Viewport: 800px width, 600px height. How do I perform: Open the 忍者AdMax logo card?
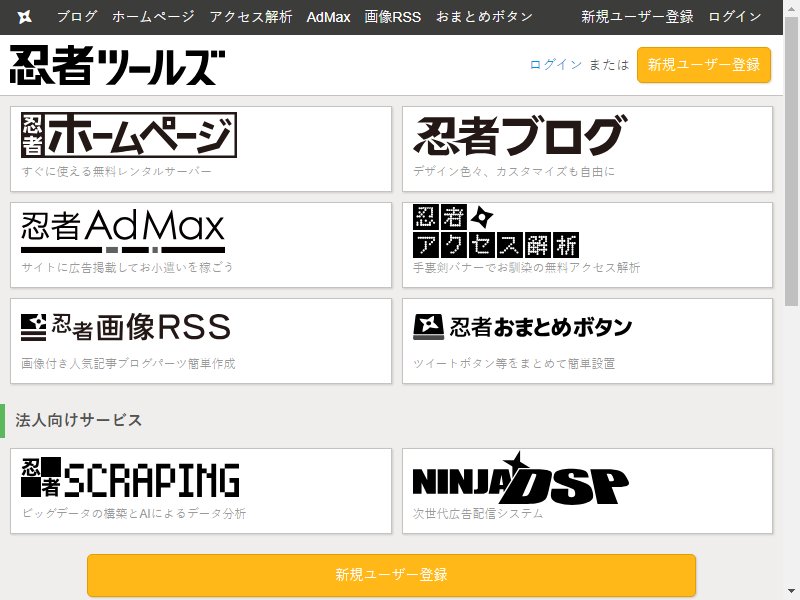tap(201, 245)
